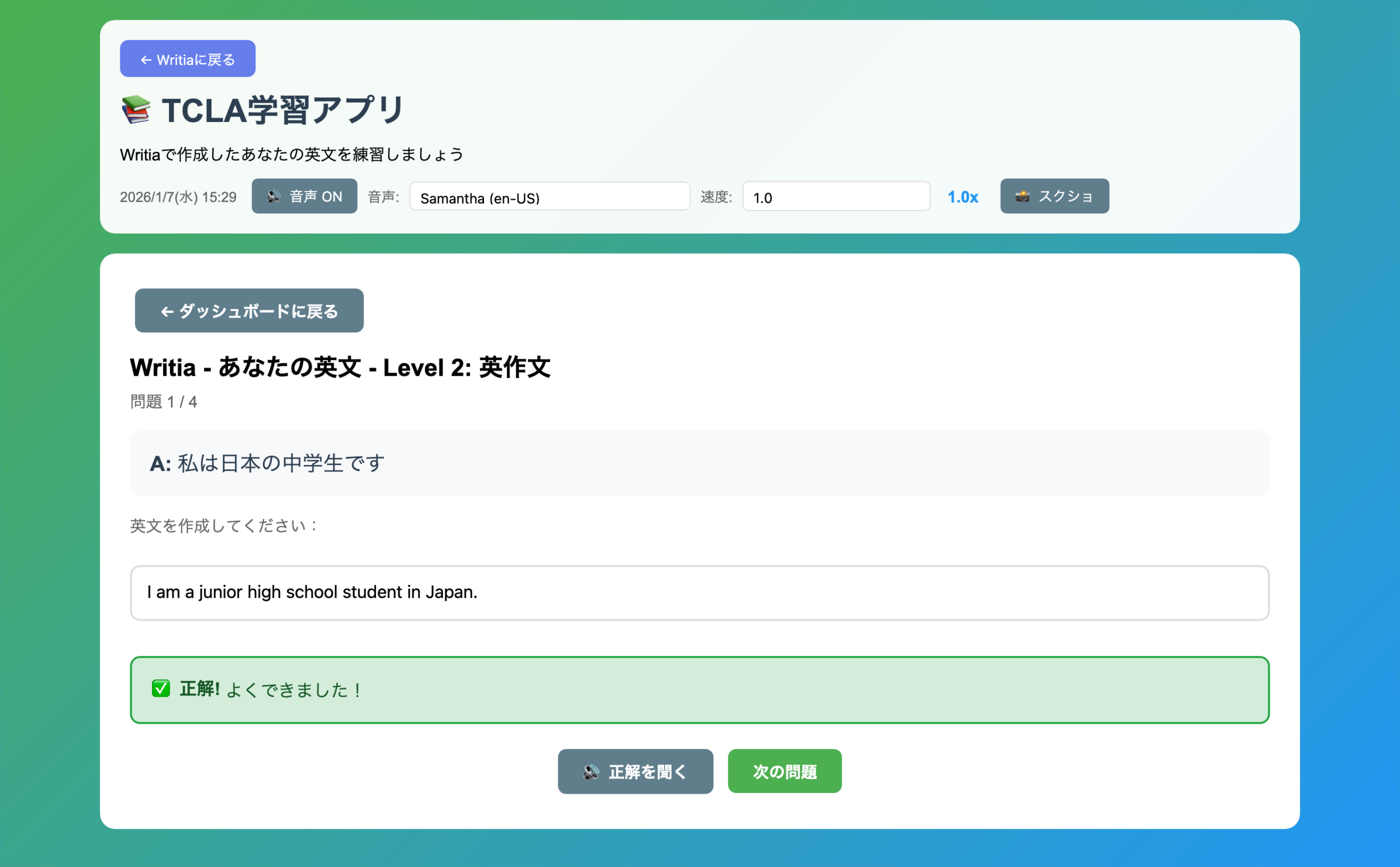Go to 次の問題 next question
1400x867 pixels.
tap(784, 772)
